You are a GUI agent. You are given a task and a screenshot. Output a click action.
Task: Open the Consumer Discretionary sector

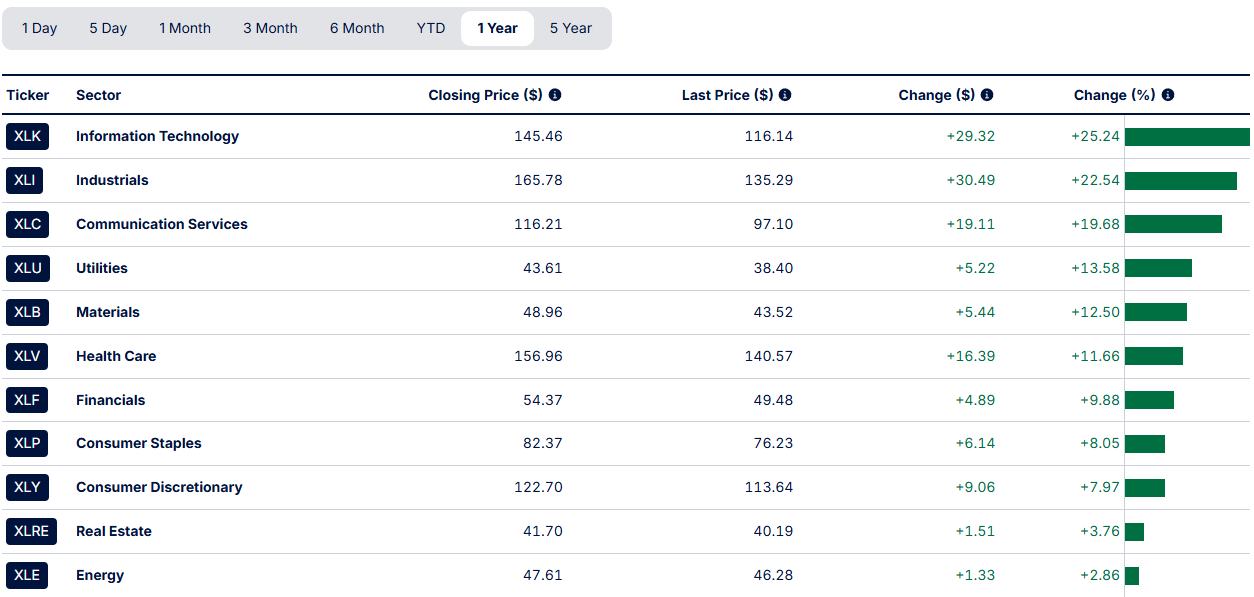(159, 487)
